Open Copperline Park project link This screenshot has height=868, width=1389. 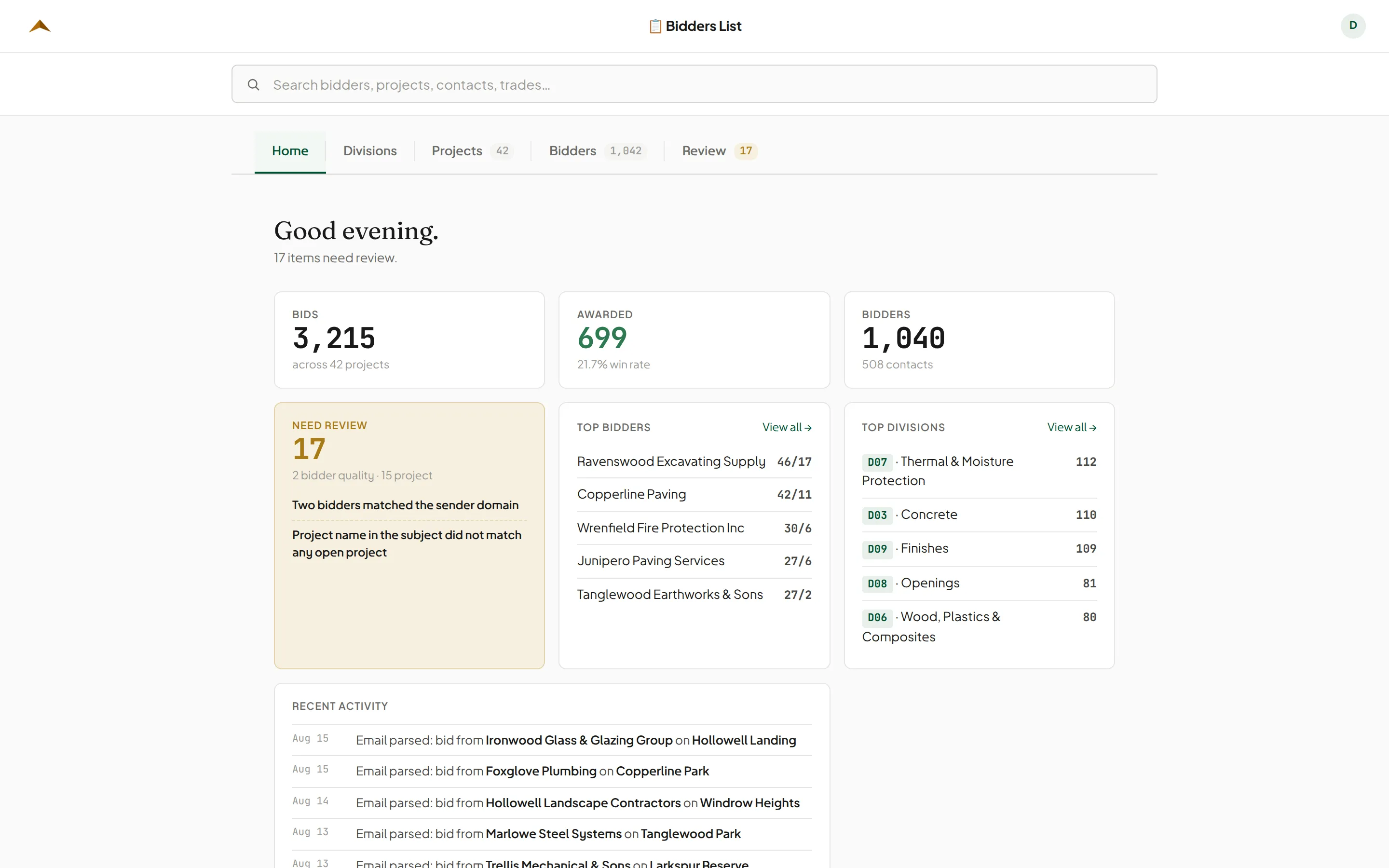click(662, 772)
